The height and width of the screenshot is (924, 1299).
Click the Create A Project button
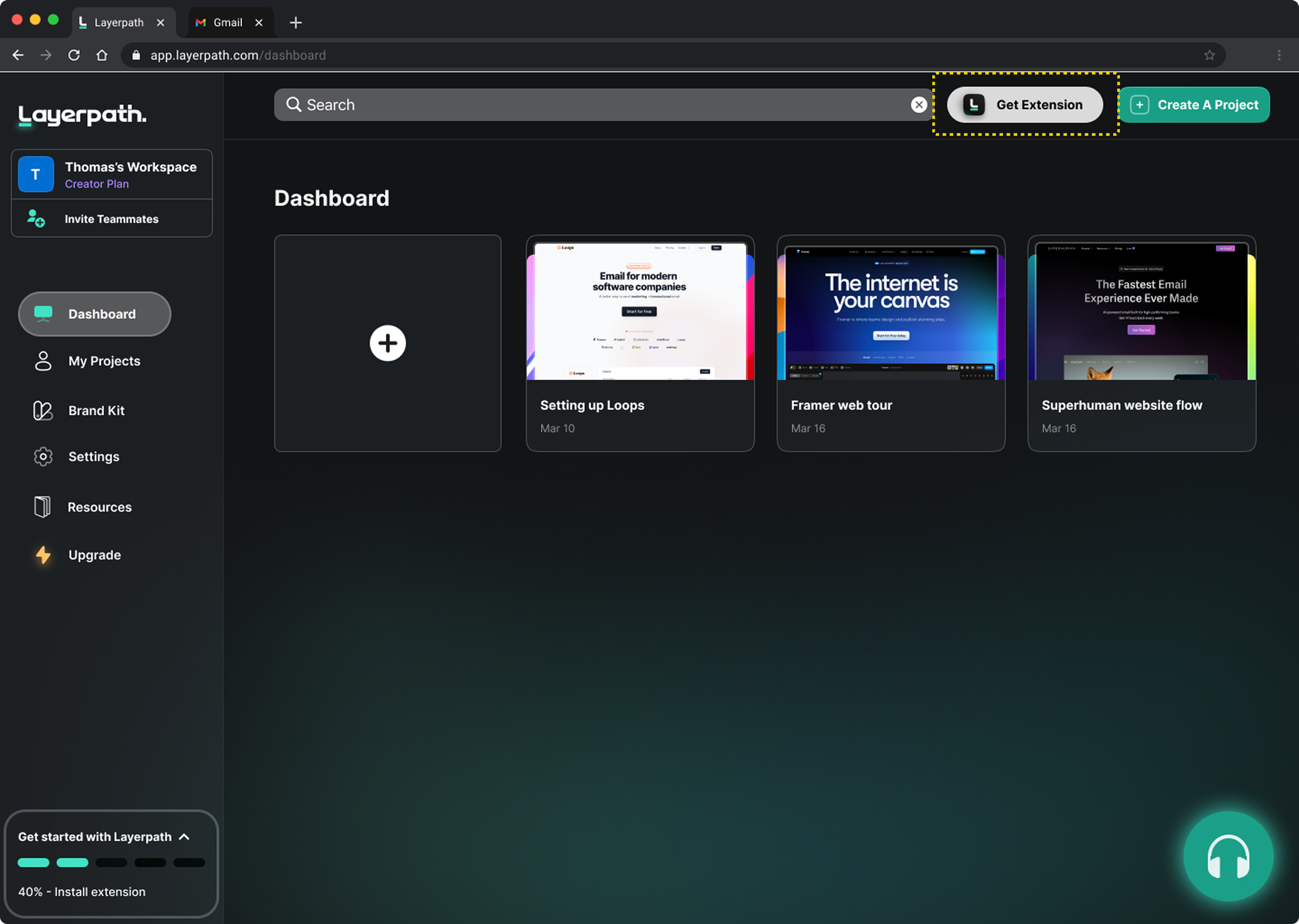(1194, 104)
